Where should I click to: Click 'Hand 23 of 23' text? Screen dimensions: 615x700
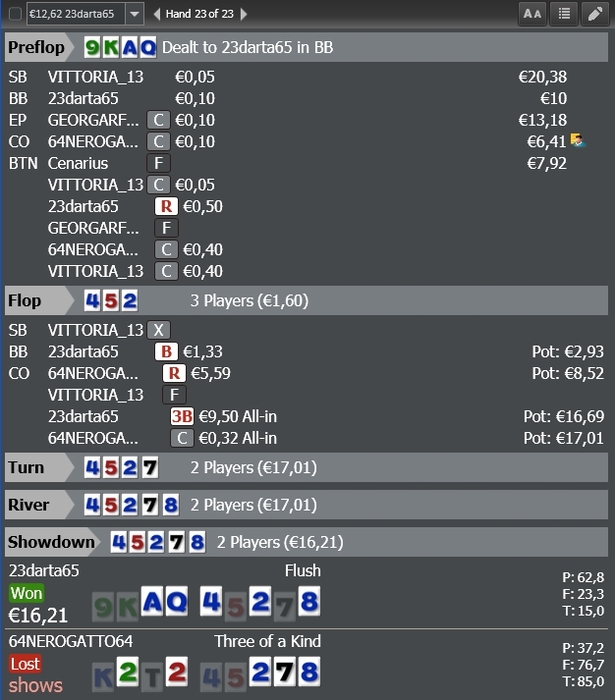tap(199, 14)
